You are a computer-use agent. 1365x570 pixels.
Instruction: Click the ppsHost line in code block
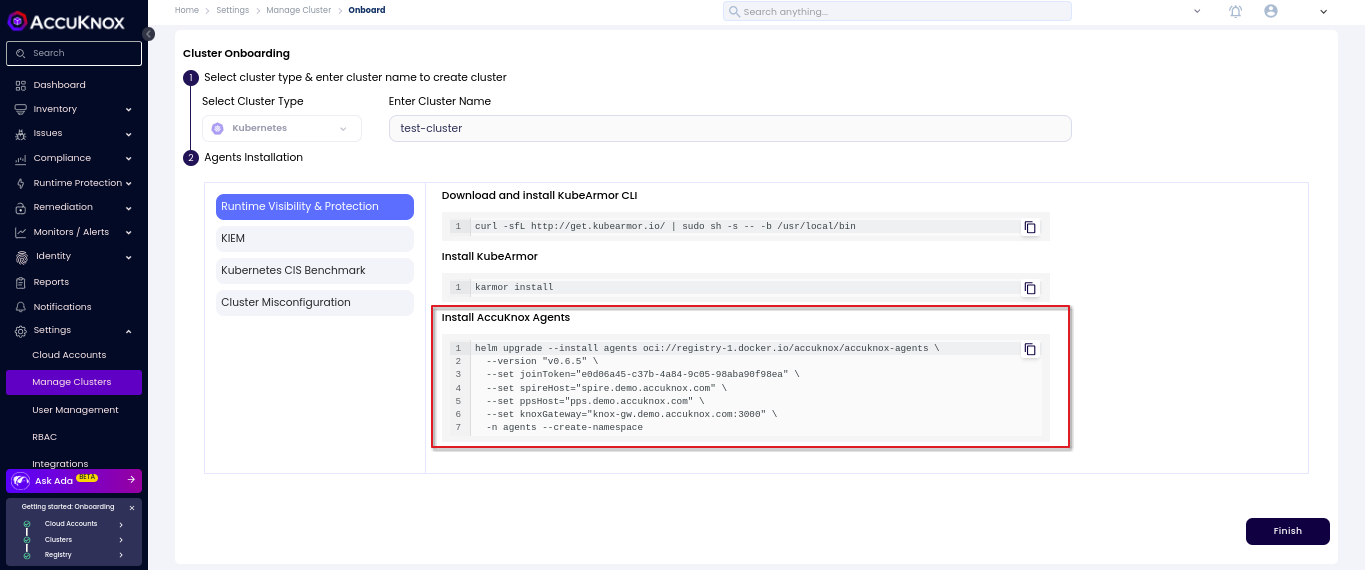point(596,401)
